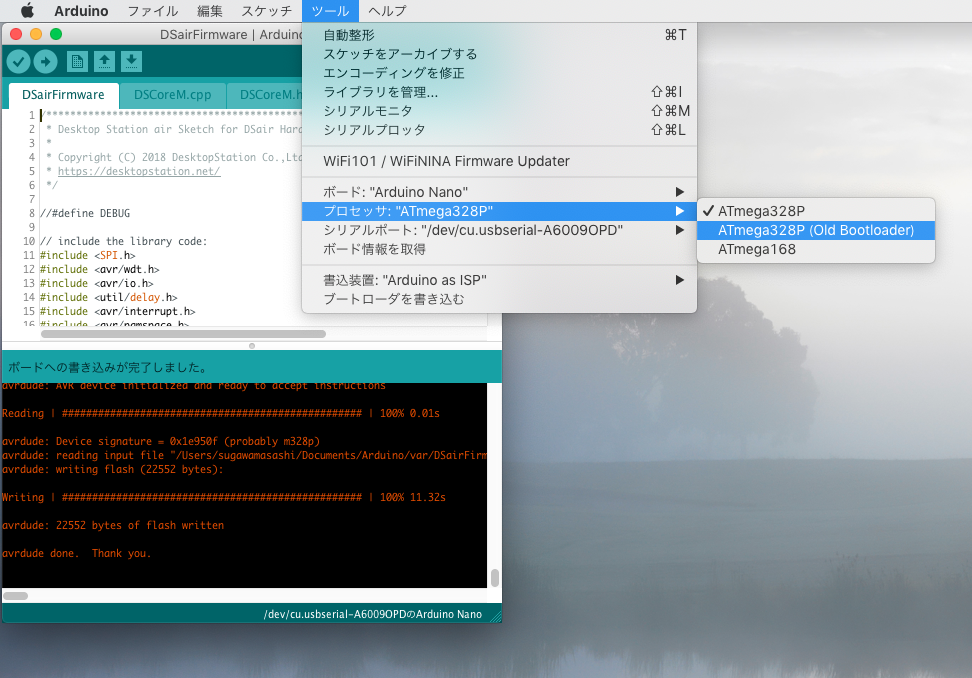Click the Writing 100% 11.32s progress line
Image resolution: width=972 pixels, height=678 pixels.
(224, 497)
